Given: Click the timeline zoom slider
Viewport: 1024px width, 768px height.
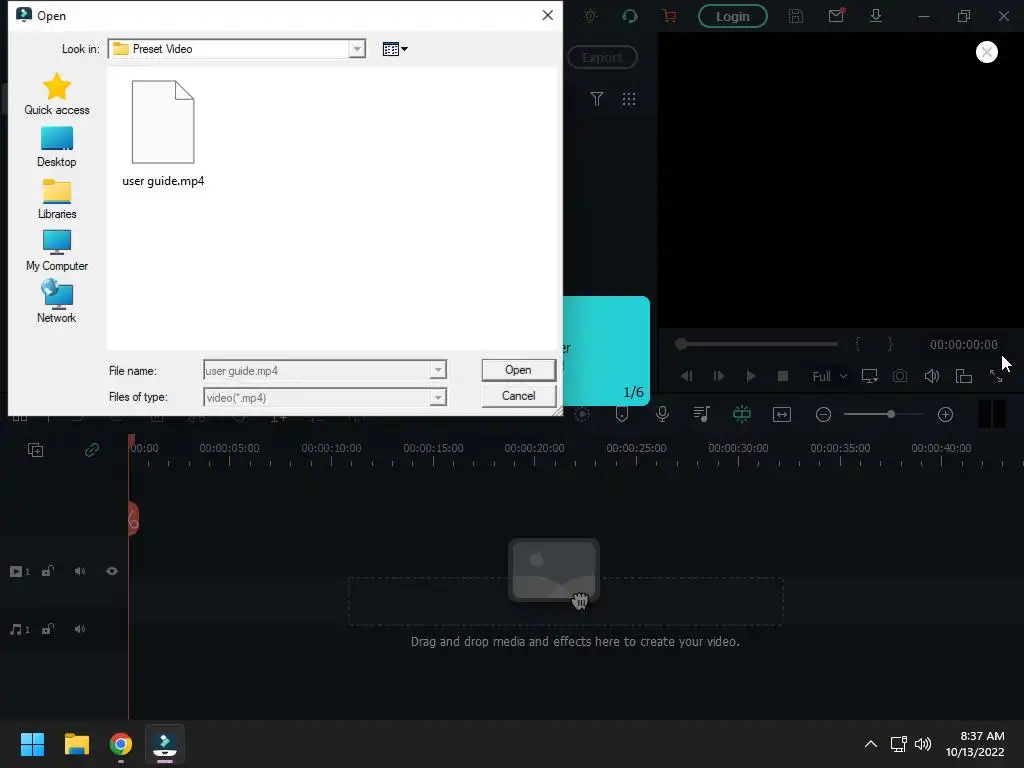Looking at the screenshot, I should pos(884,414).
